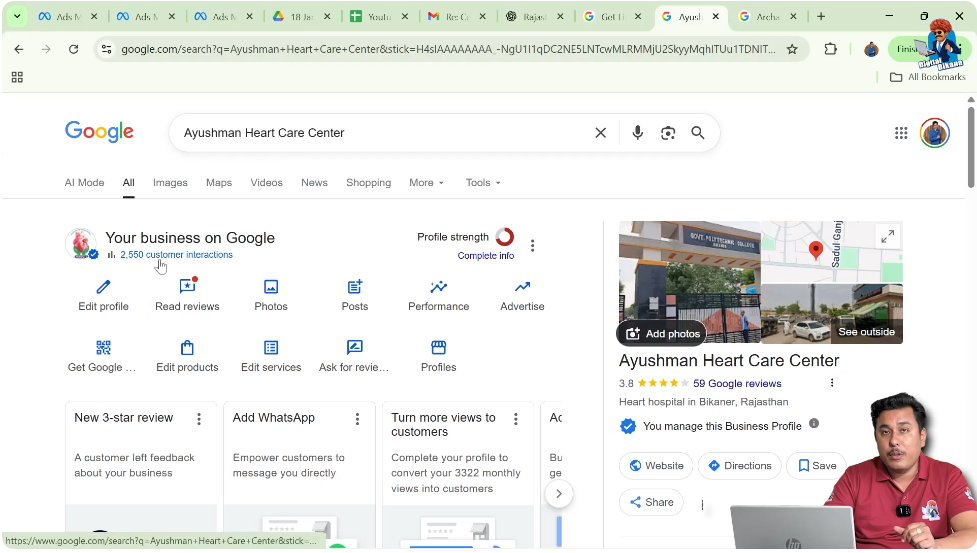Image resolution: width=977 pixels, height=553 pixels.
Task: Click the Website button
Action: (655, 466)
